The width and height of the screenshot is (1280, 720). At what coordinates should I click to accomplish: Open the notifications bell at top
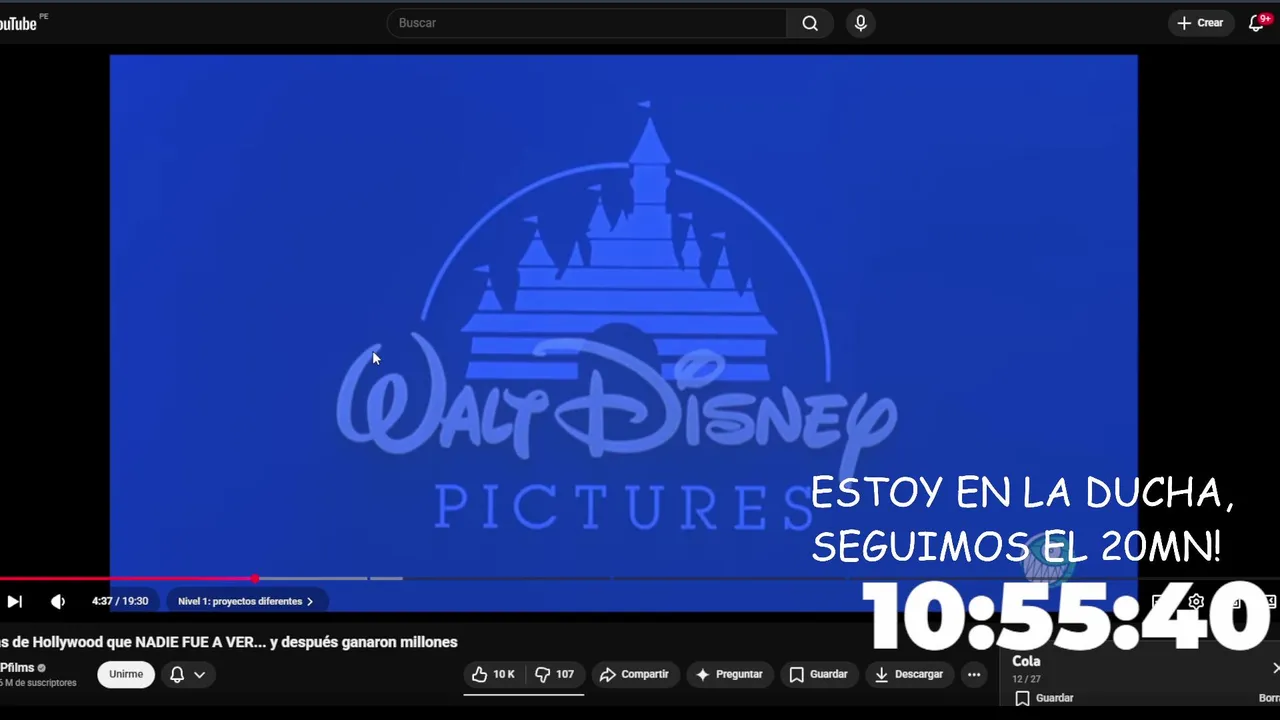[x=1257, y=23]
